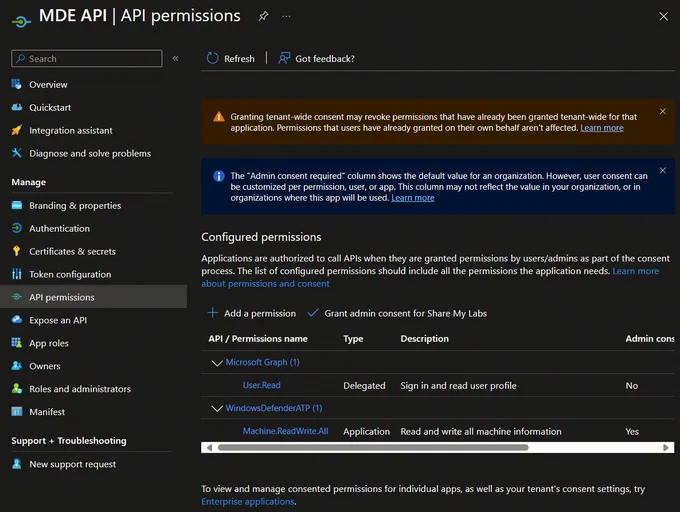The image size is (680, 512).
Task: Go to Authentication menu item
Action: (x=59, y=228)
